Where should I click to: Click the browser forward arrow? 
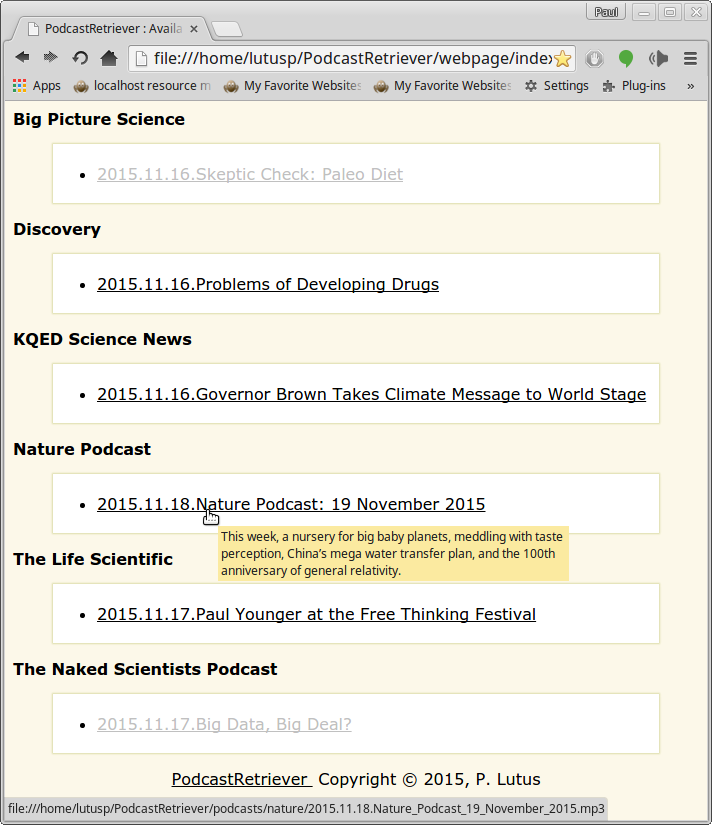[x=50, y=58]
